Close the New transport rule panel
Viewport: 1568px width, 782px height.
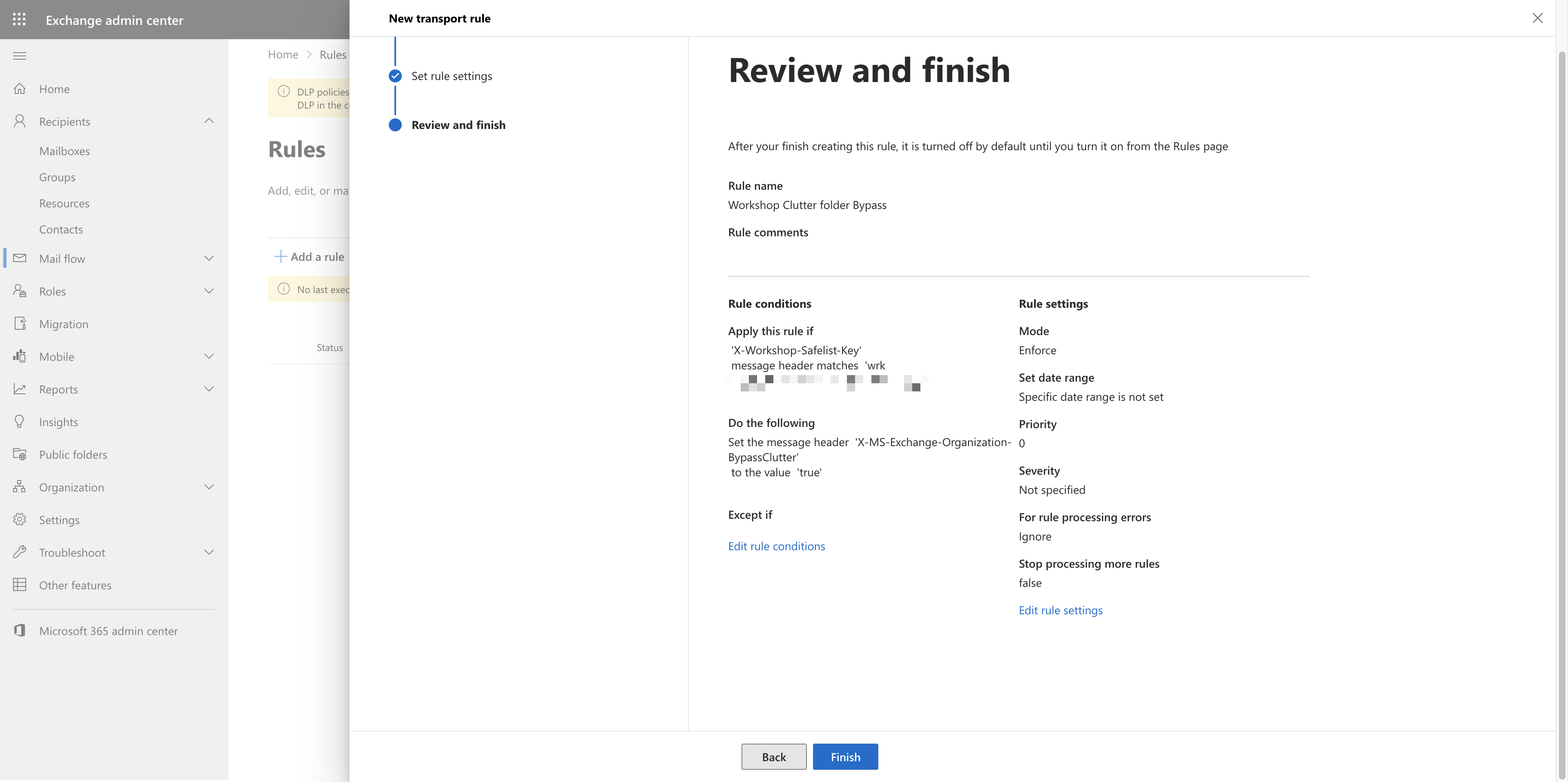[1537, 18]
